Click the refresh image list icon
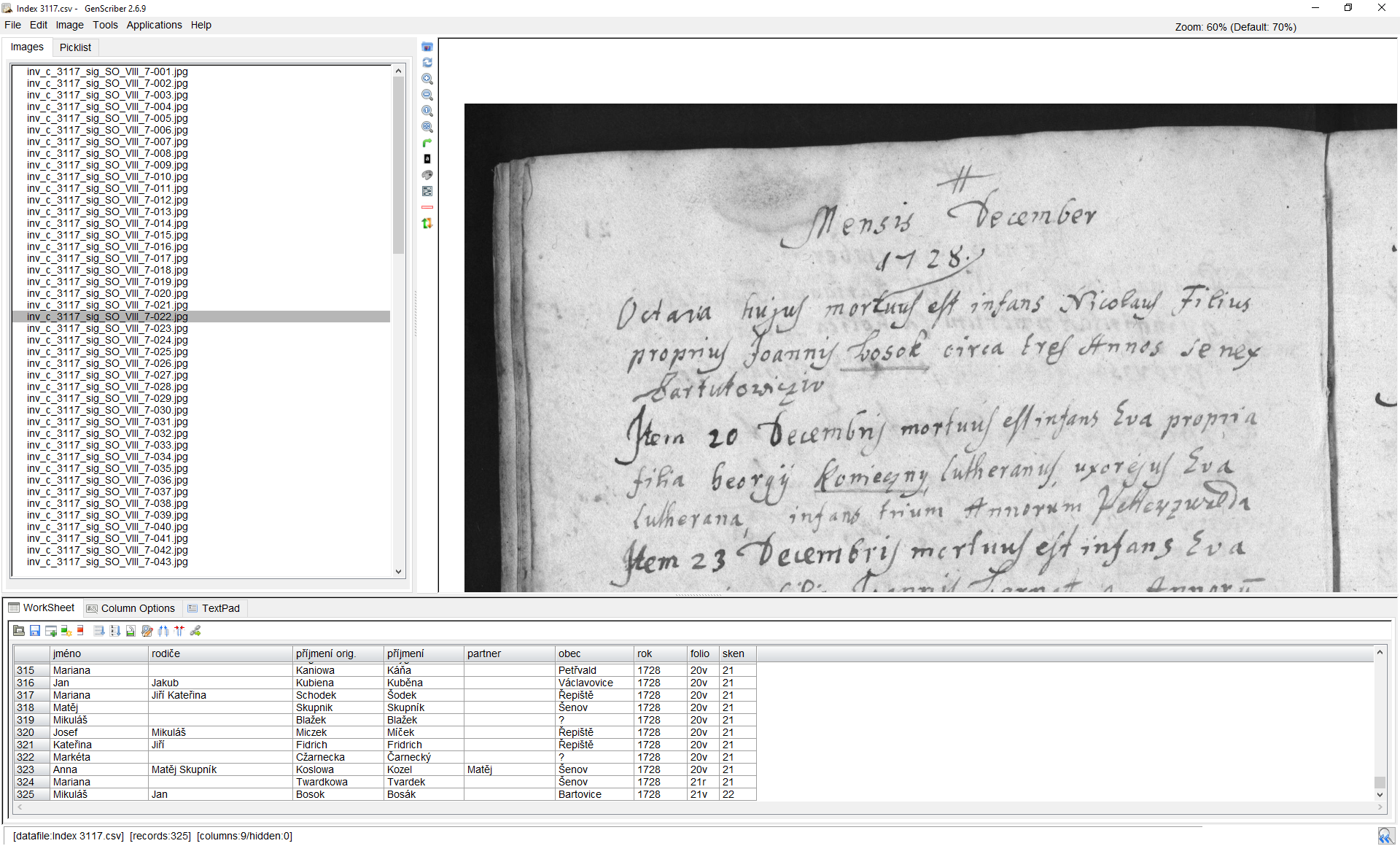Viewport: 1400px width, 846px height. 427,63
